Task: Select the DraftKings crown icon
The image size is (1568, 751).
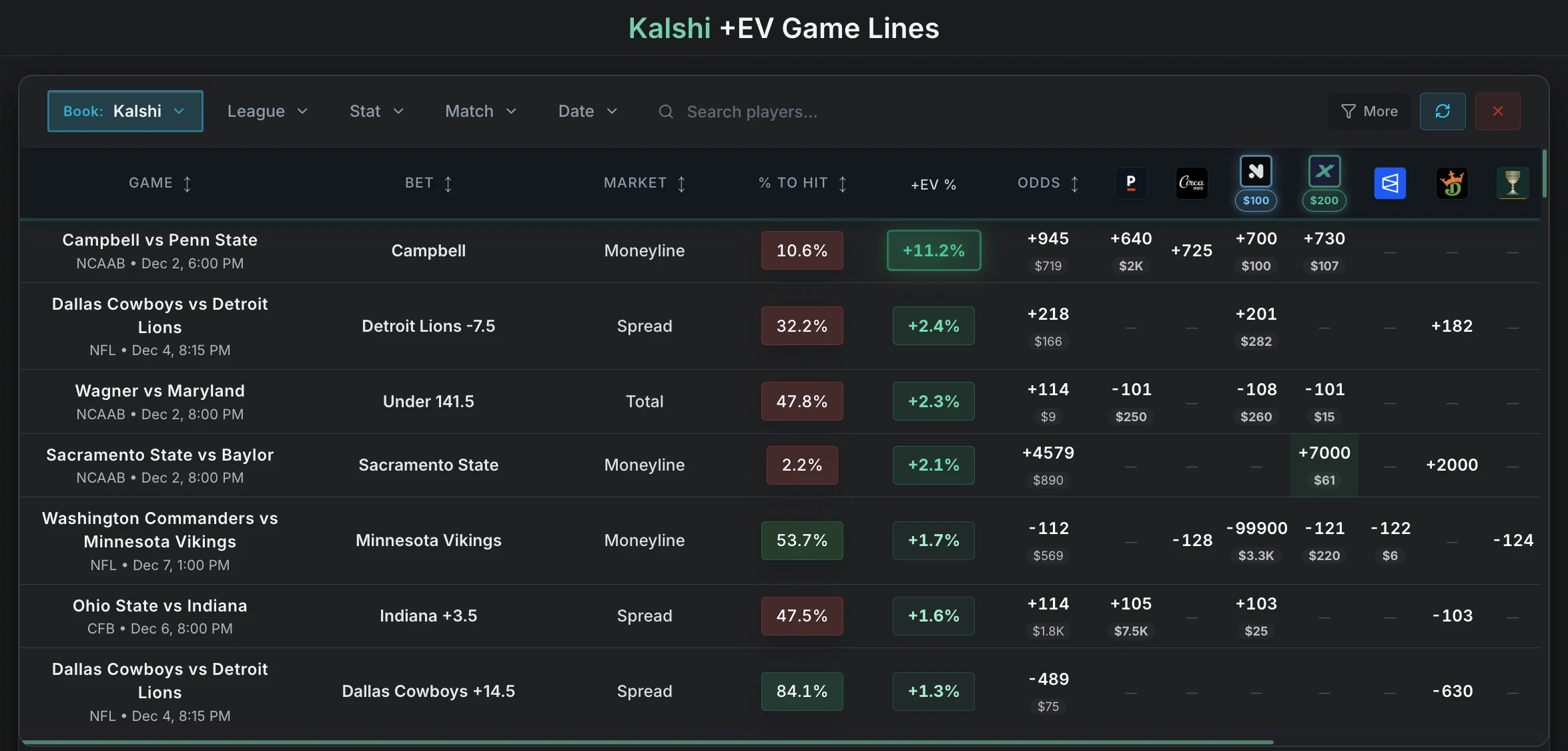Action: click(1452, 183)
